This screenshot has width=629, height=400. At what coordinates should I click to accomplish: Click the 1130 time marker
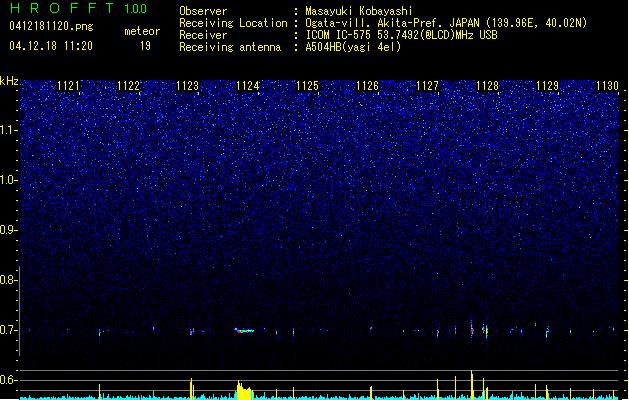(607, 86)
